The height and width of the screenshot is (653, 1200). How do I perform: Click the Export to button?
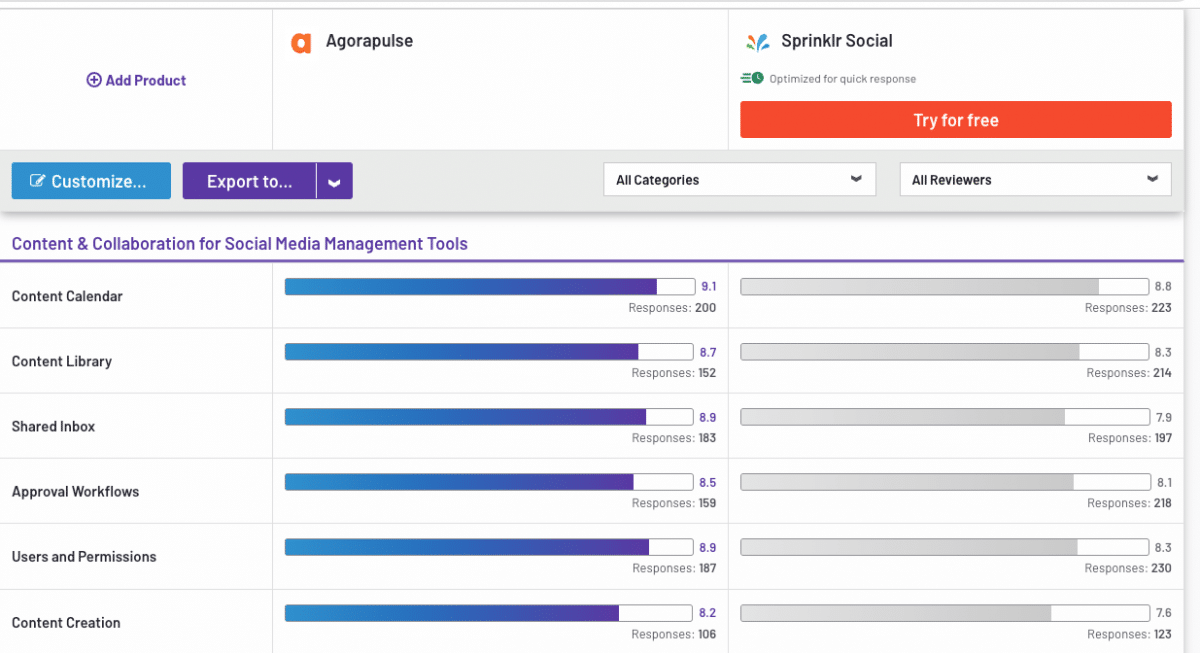(x=249, y=182)
